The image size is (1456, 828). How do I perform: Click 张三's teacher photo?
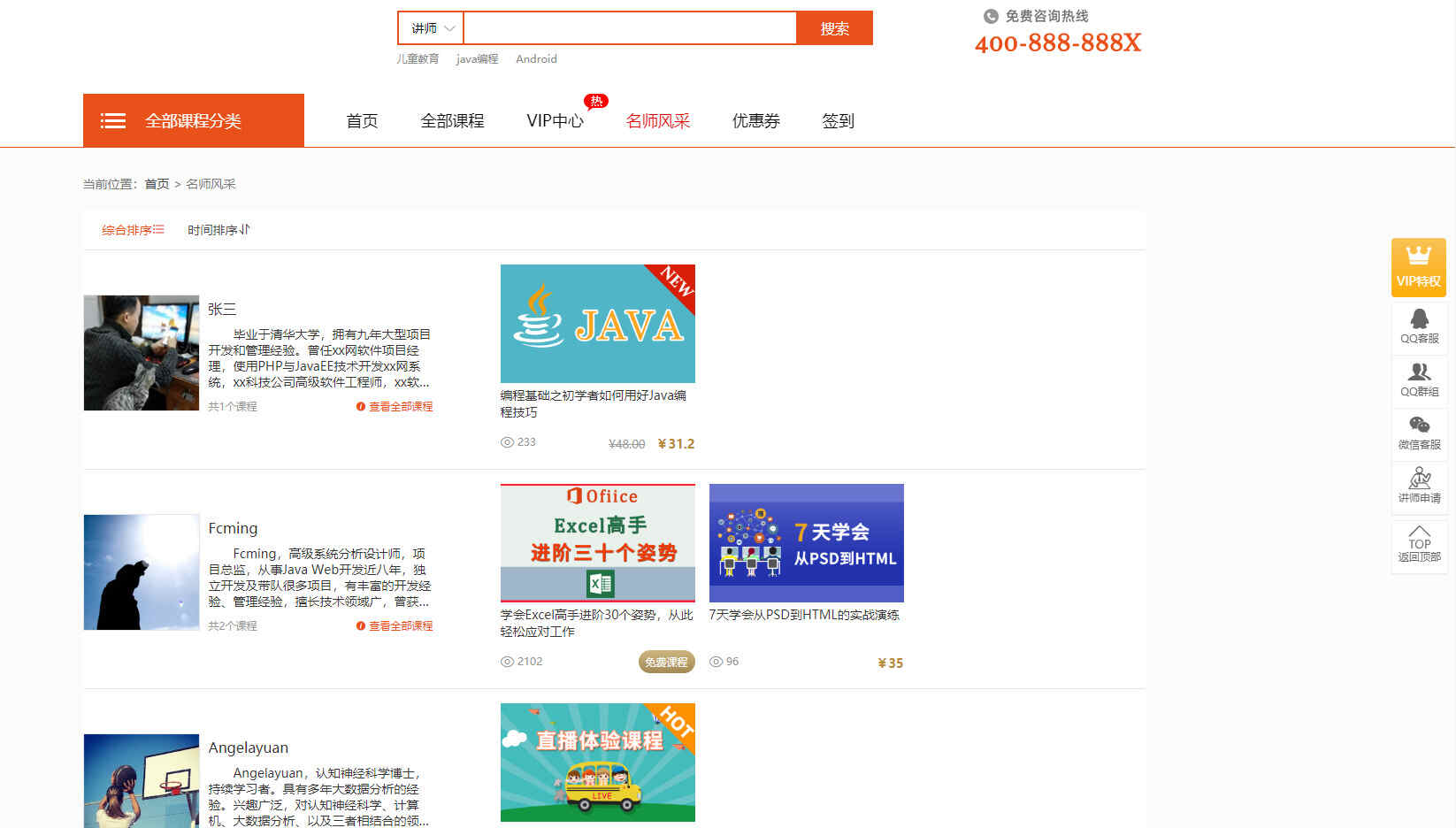(142, 353)
